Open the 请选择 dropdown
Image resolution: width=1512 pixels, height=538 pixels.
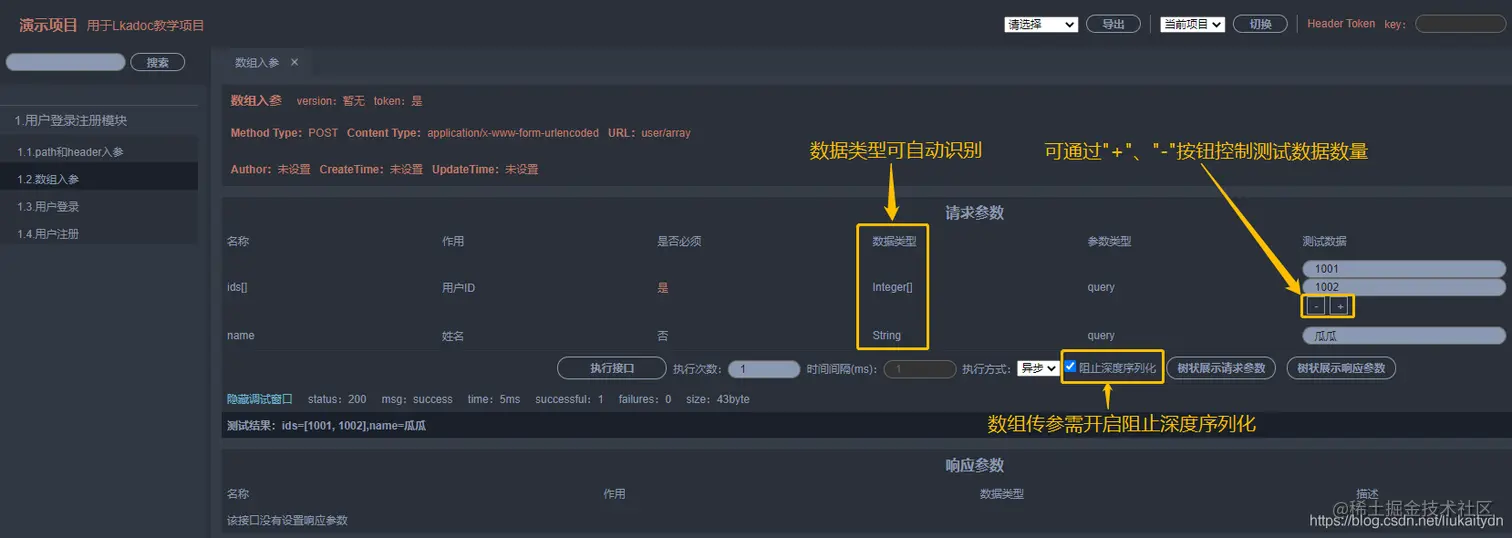click(1041, 25)
